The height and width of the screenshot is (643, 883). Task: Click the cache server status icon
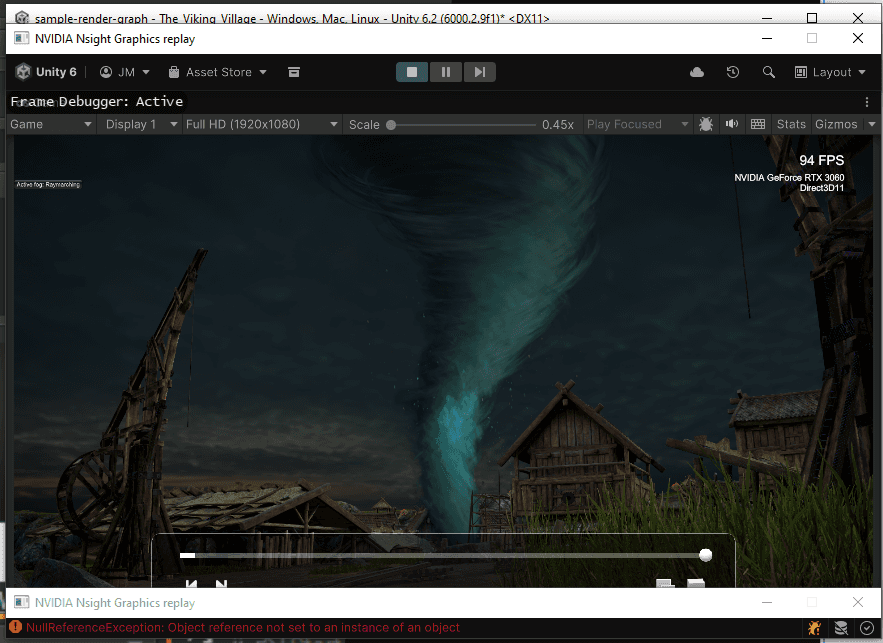[x=841, y=628]
